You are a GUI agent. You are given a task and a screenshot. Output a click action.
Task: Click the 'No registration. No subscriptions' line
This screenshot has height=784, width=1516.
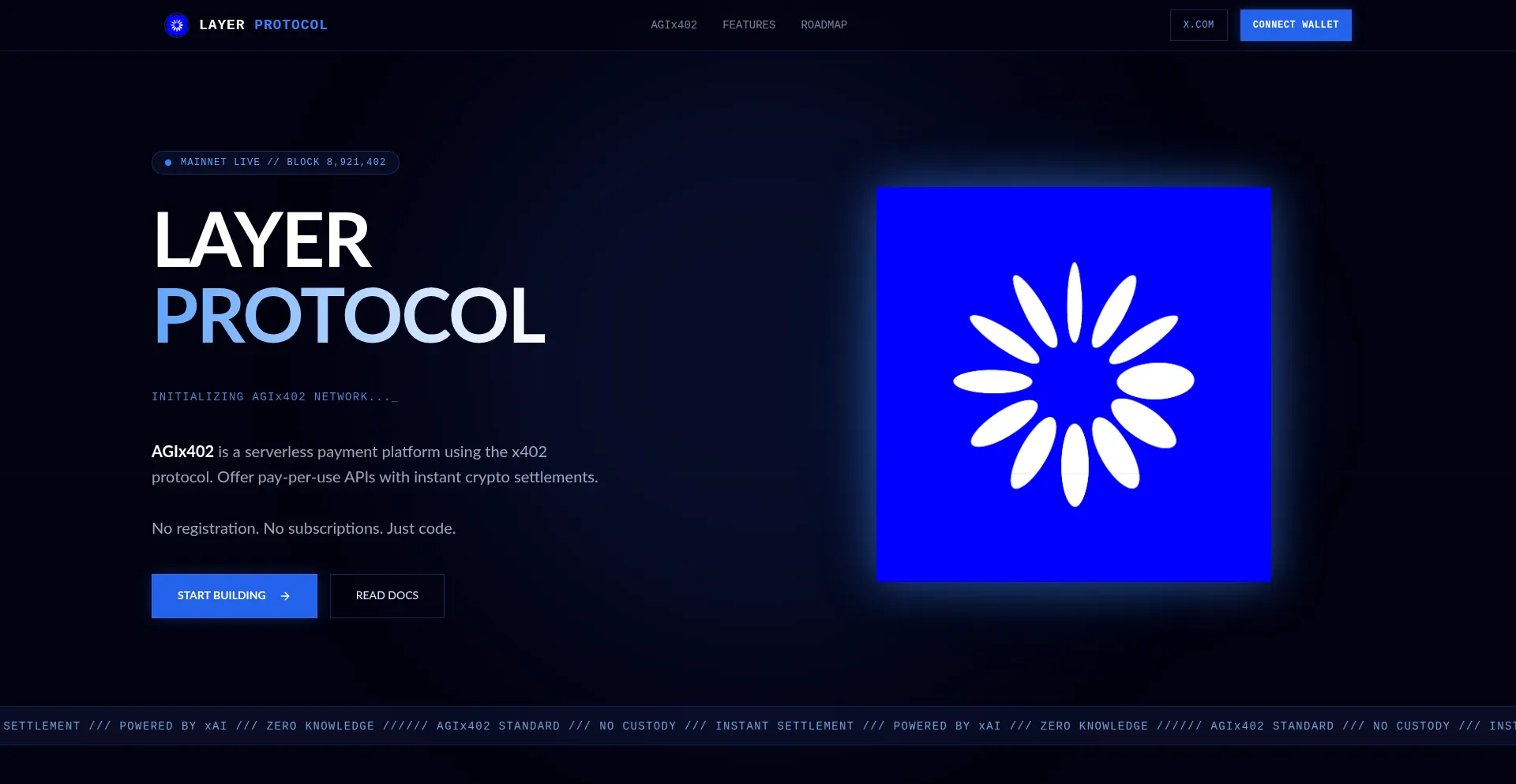(x=303, y=528)
